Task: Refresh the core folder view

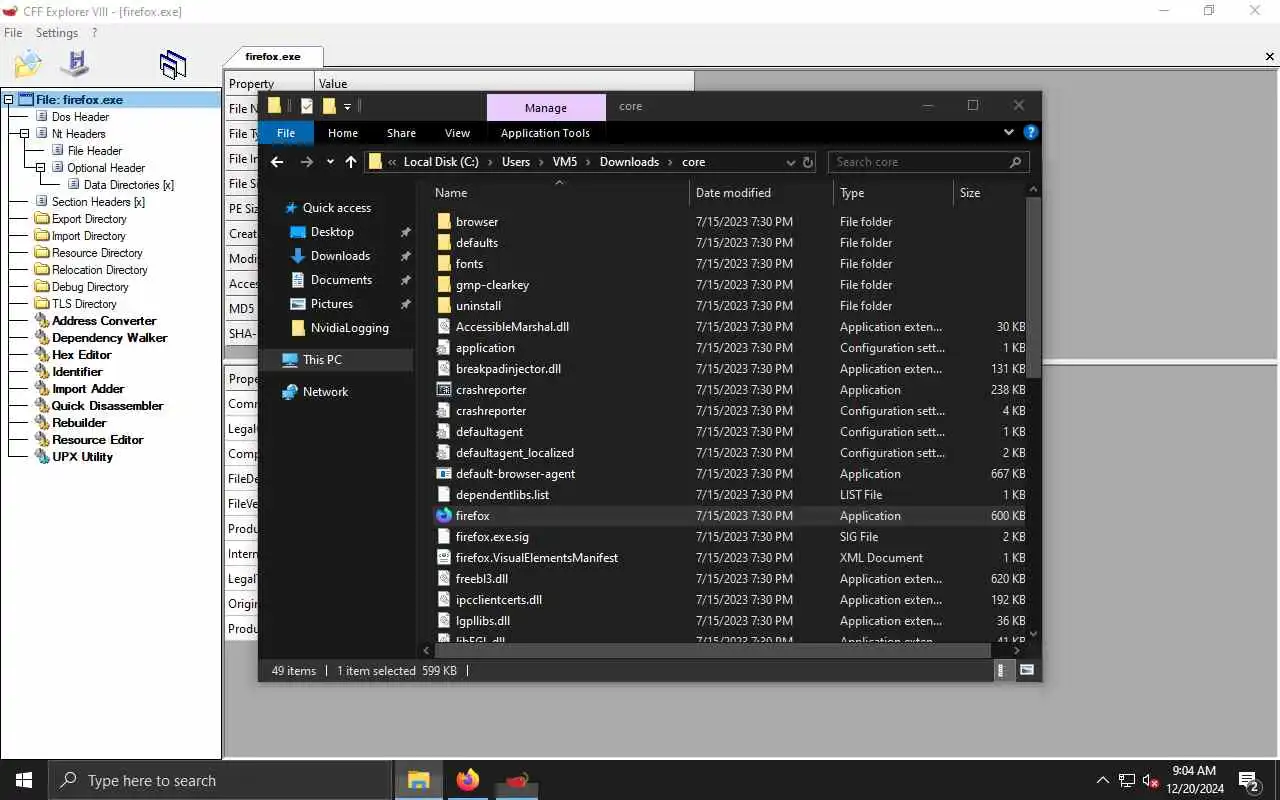Action: tap(808, 162)
